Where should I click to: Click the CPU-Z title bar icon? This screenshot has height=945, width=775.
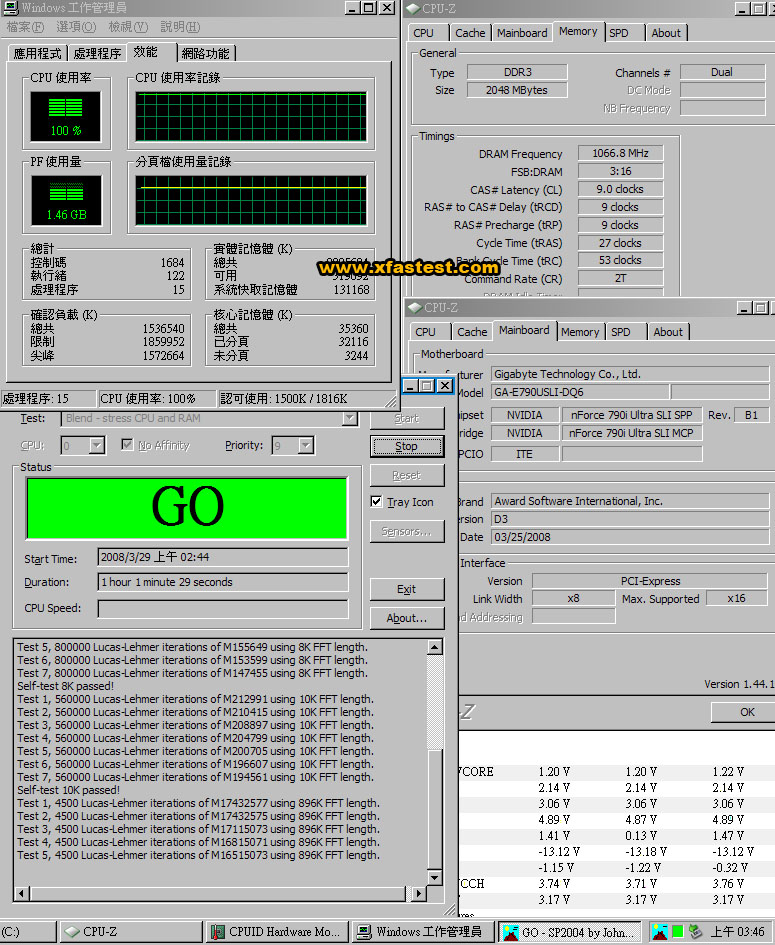click(x=413, y=8)
